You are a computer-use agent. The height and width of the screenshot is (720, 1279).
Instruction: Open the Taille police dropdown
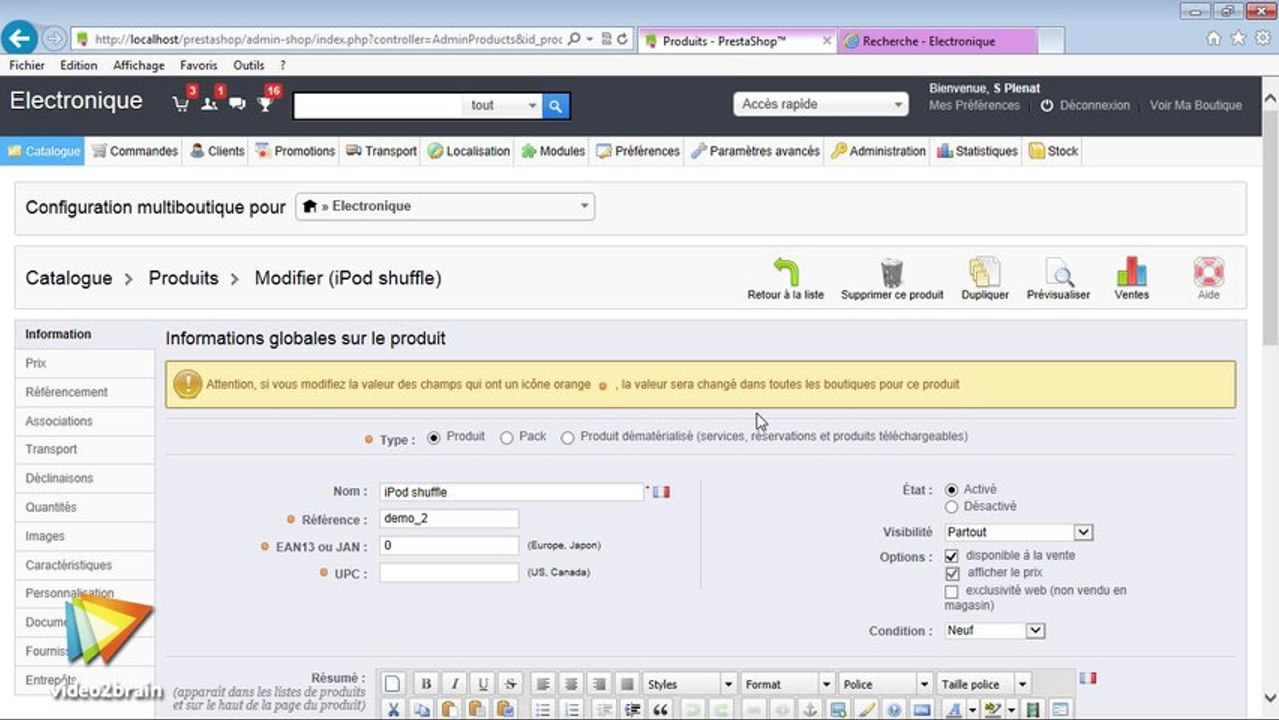click(x=983, y=684)
